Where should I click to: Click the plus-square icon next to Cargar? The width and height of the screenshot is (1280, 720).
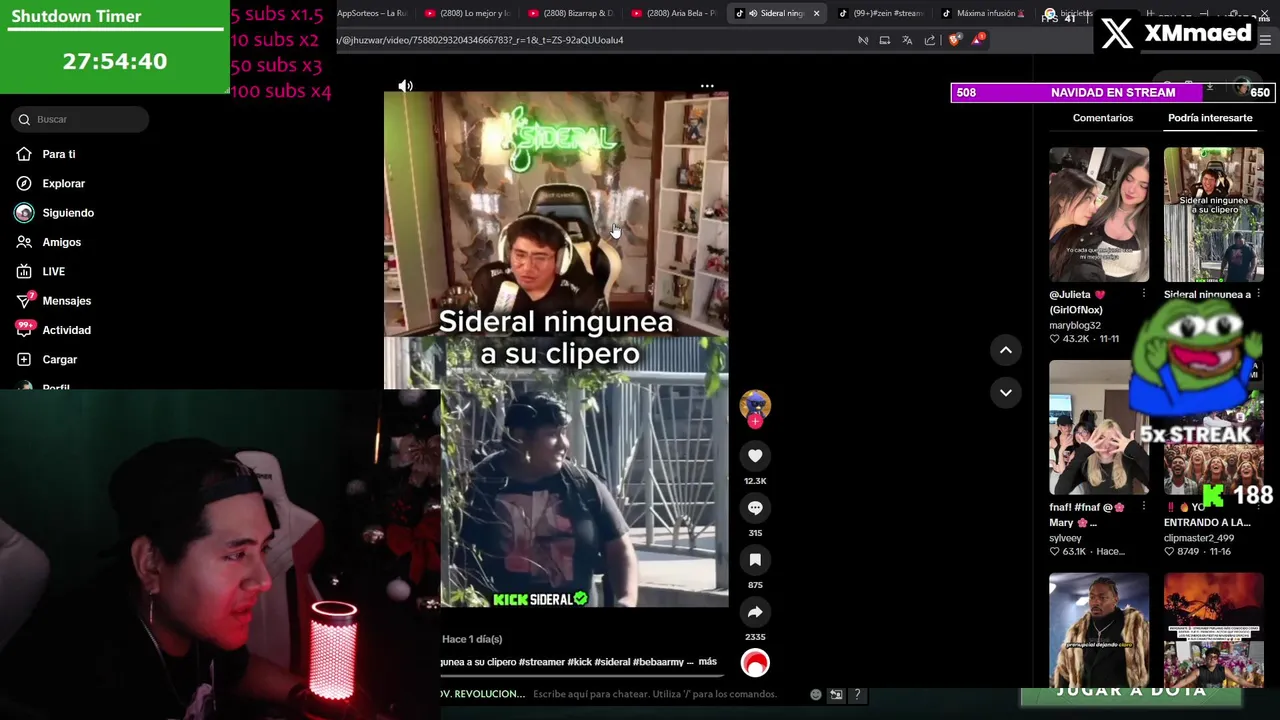(24, 360)
